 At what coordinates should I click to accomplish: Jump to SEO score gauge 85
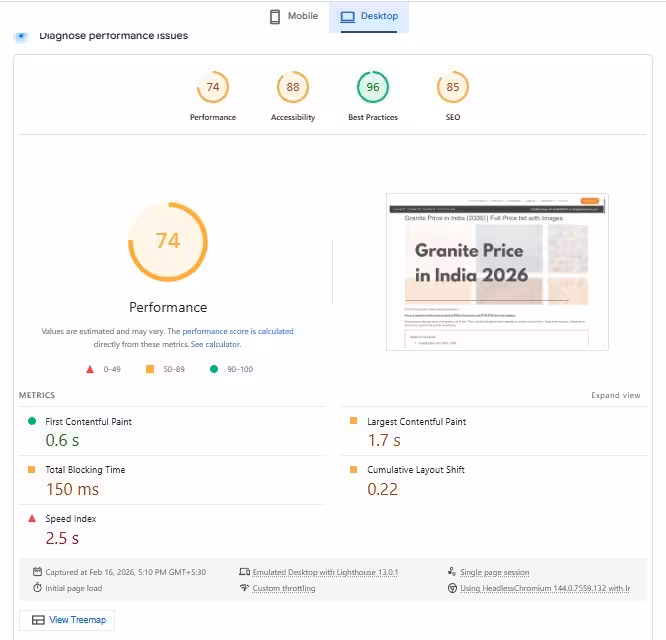click(453, 96)
